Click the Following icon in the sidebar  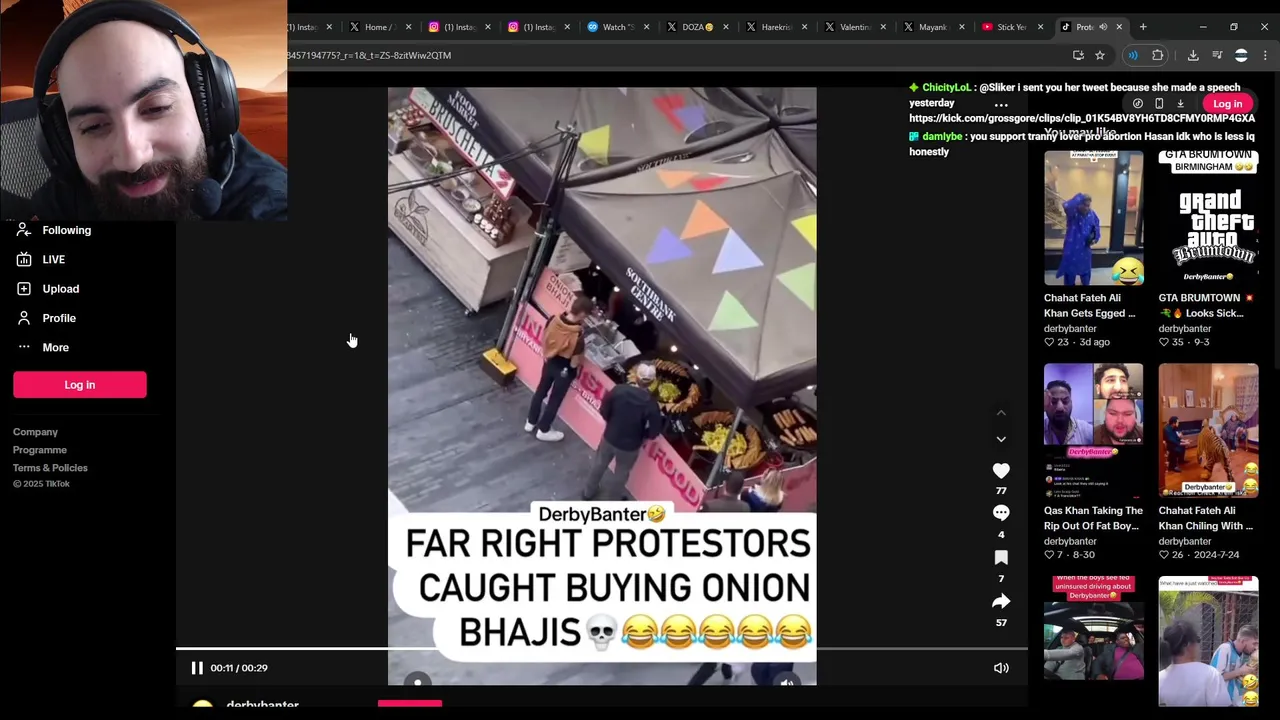tap(24, 230)
